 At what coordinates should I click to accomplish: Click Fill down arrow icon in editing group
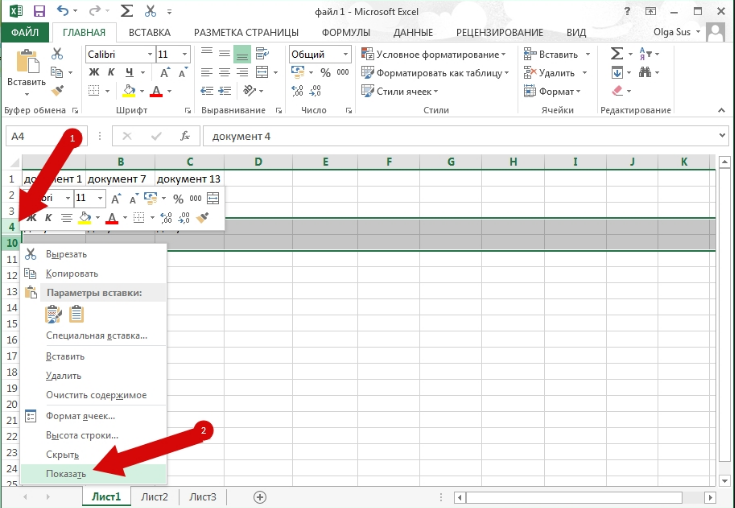617,72
